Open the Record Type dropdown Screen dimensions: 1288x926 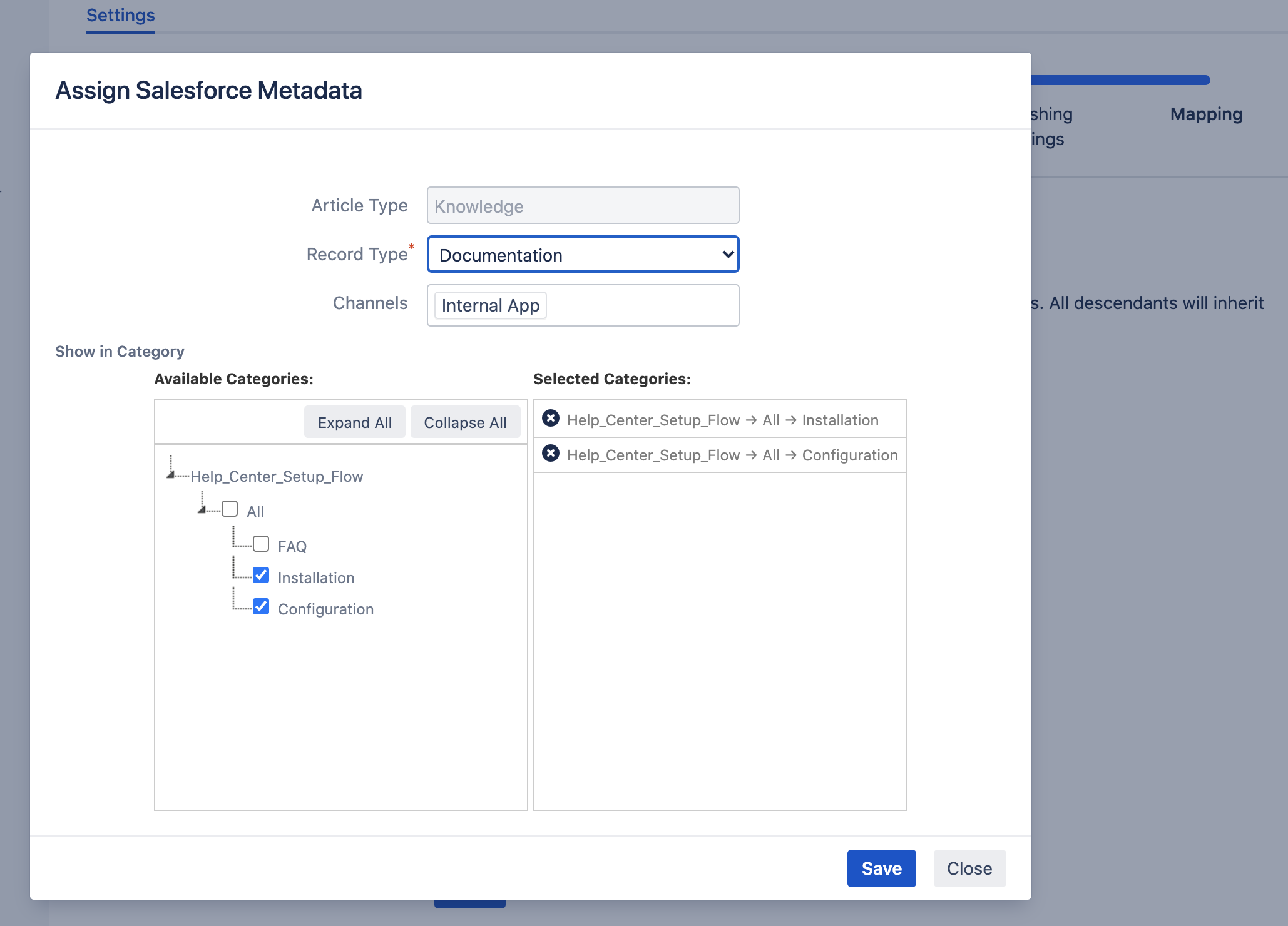coord(583,255)
